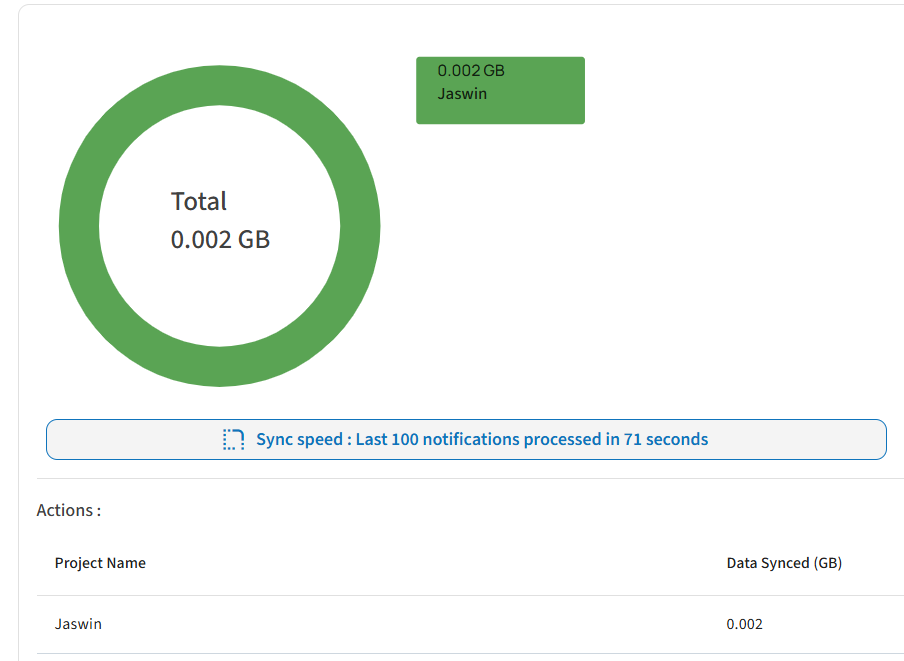Click the "Last" word in the sync banner
The width and height of the screenshot is (904, 661).
[x=371, y=440]
